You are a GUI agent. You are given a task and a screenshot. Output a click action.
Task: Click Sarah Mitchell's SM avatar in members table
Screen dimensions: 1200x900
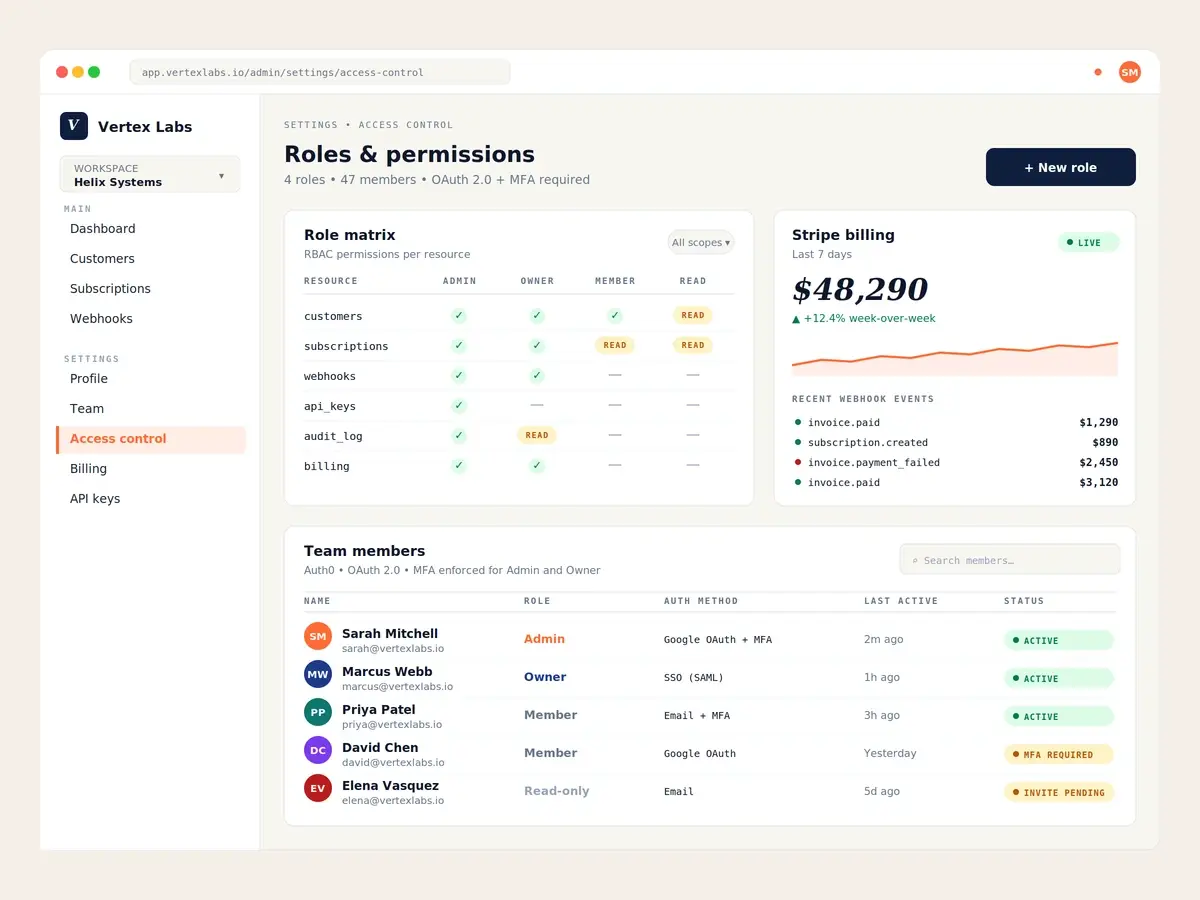tap(318, 636)
